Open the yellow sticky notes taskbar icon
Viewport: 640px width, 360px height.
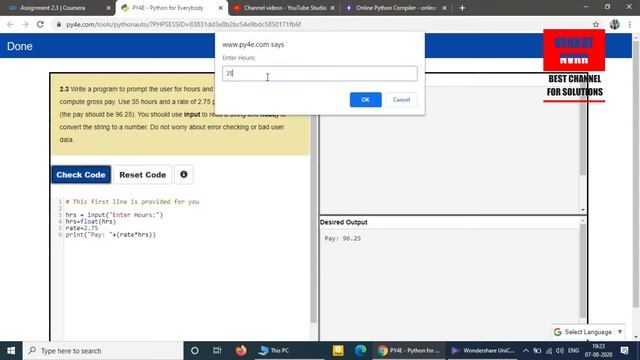click(x=338, y=351)
